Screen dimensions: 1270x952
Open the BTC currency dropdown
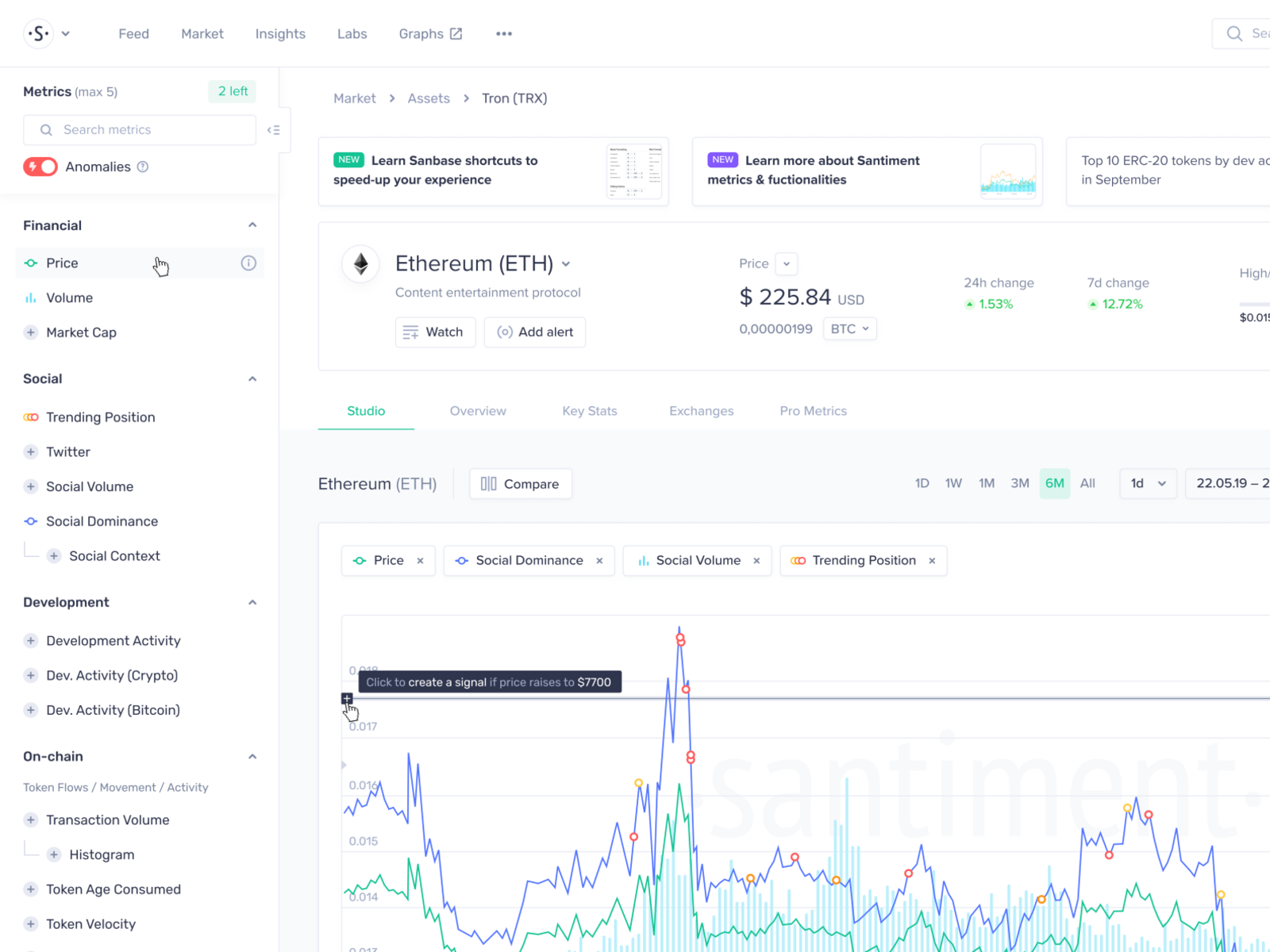click(x=850, y=328)
